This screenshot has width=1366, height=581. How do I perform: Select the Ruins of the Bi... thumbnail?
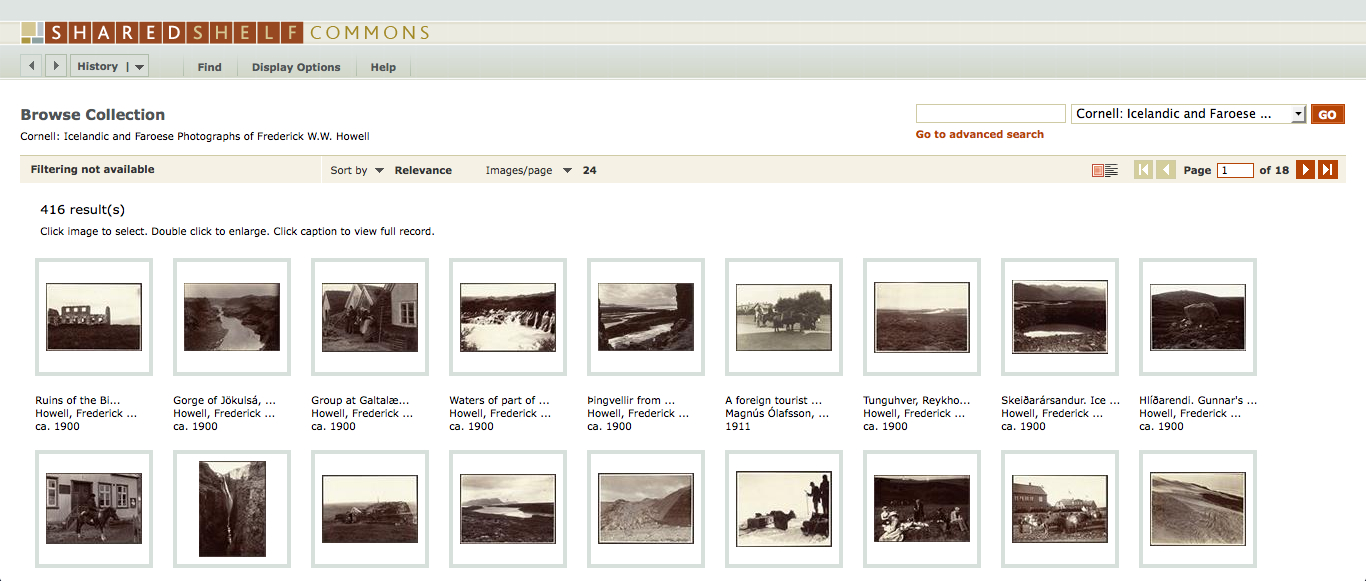pyautogui.click(x=94, y=316)
